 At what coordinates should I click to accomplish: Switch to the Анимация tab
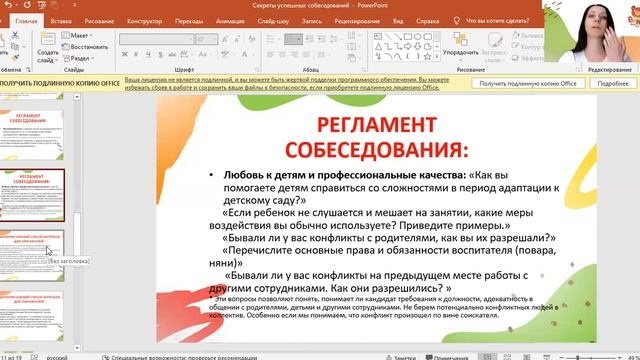tap(230, 21)
